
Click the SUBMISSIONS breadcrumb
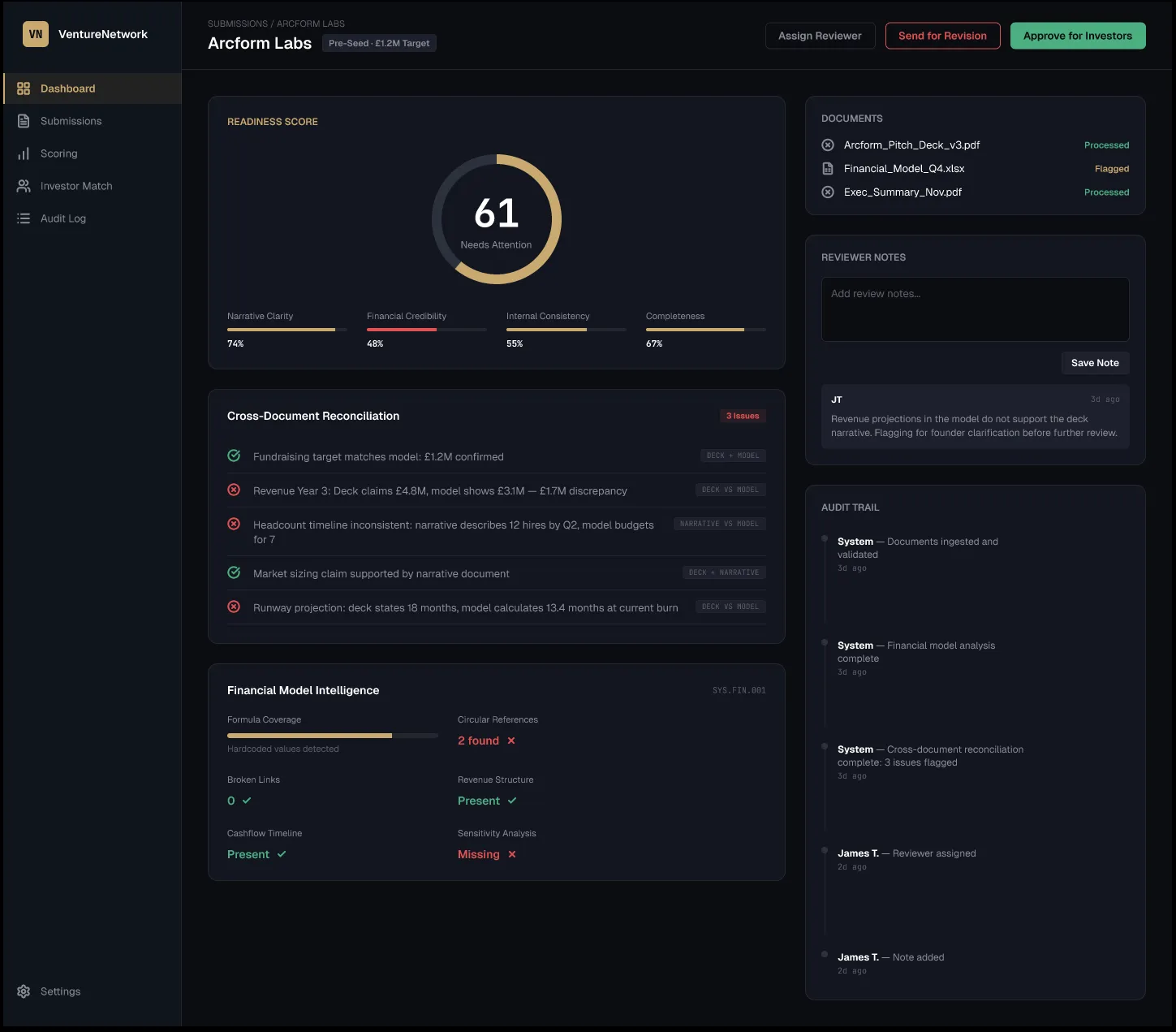coord(238,24)
